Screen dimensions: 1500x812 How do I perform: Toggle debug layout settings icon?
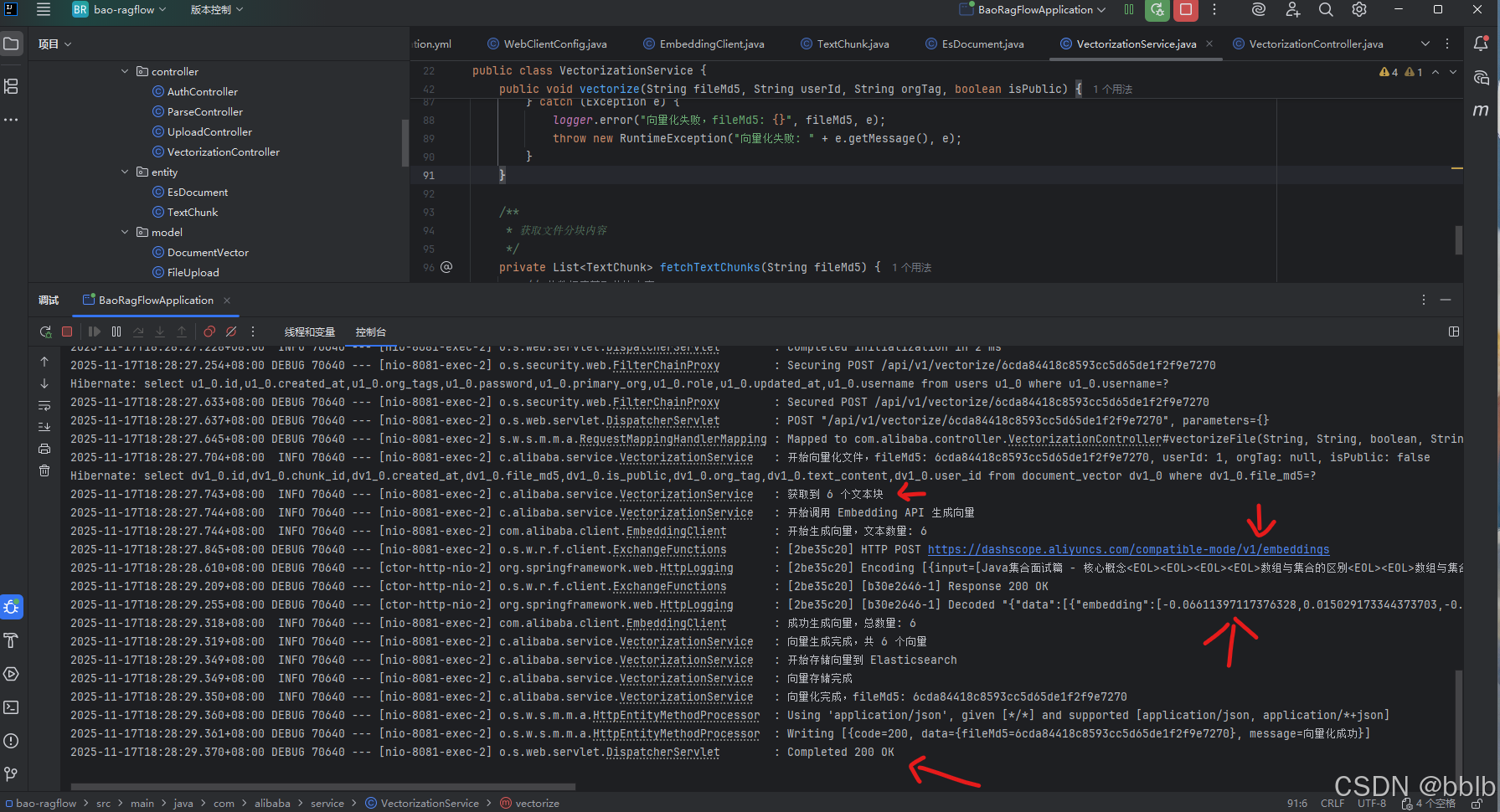1454,331
